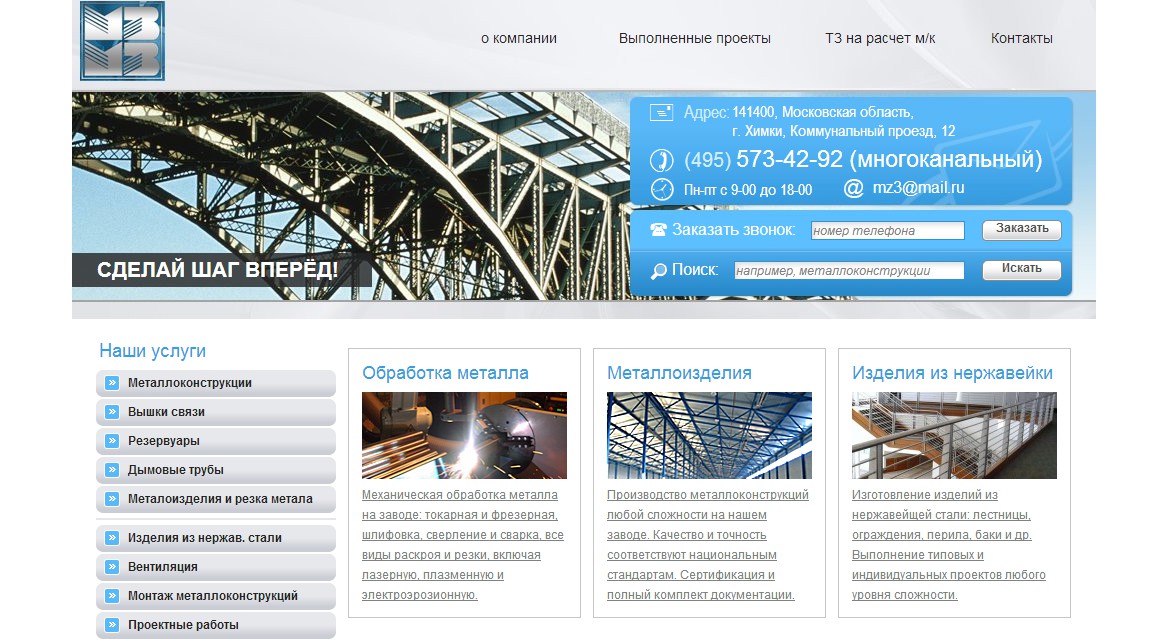Select Вентиляция service
The image size is (1164, 639).
(x=216, y=566)
